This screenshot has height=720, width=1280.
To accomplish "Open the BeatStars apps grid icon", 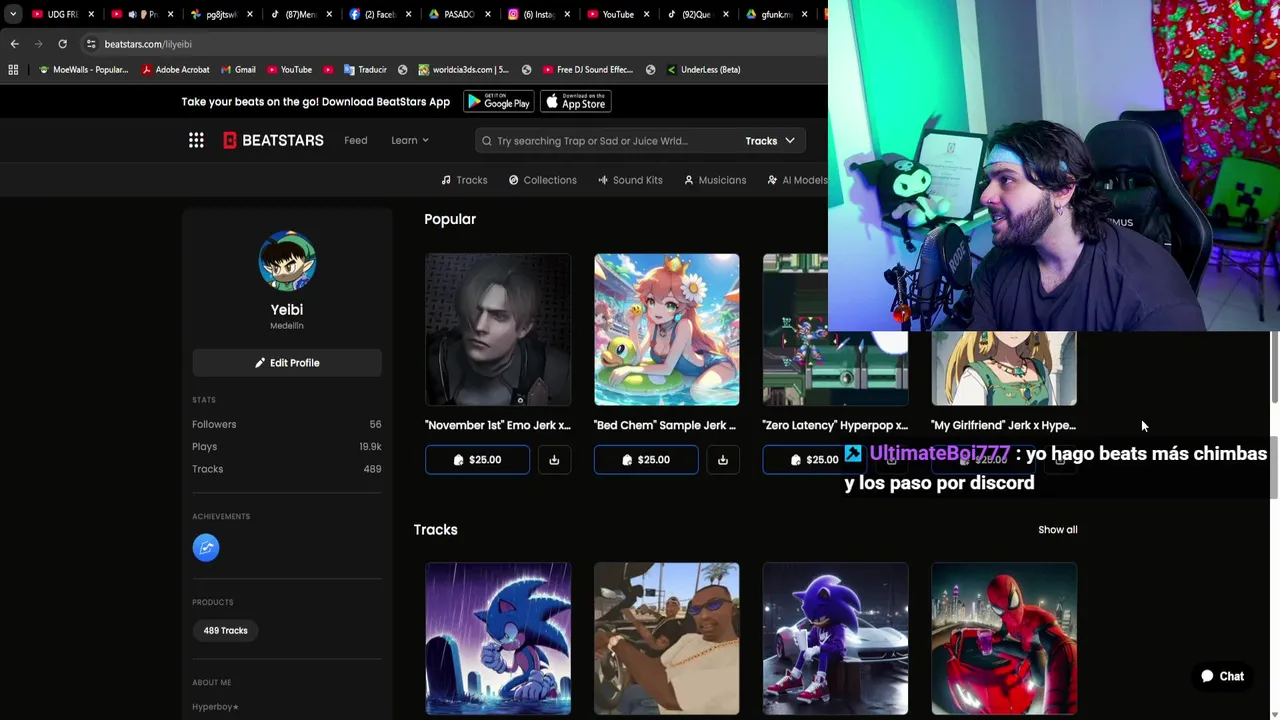I will click(196, 140).
